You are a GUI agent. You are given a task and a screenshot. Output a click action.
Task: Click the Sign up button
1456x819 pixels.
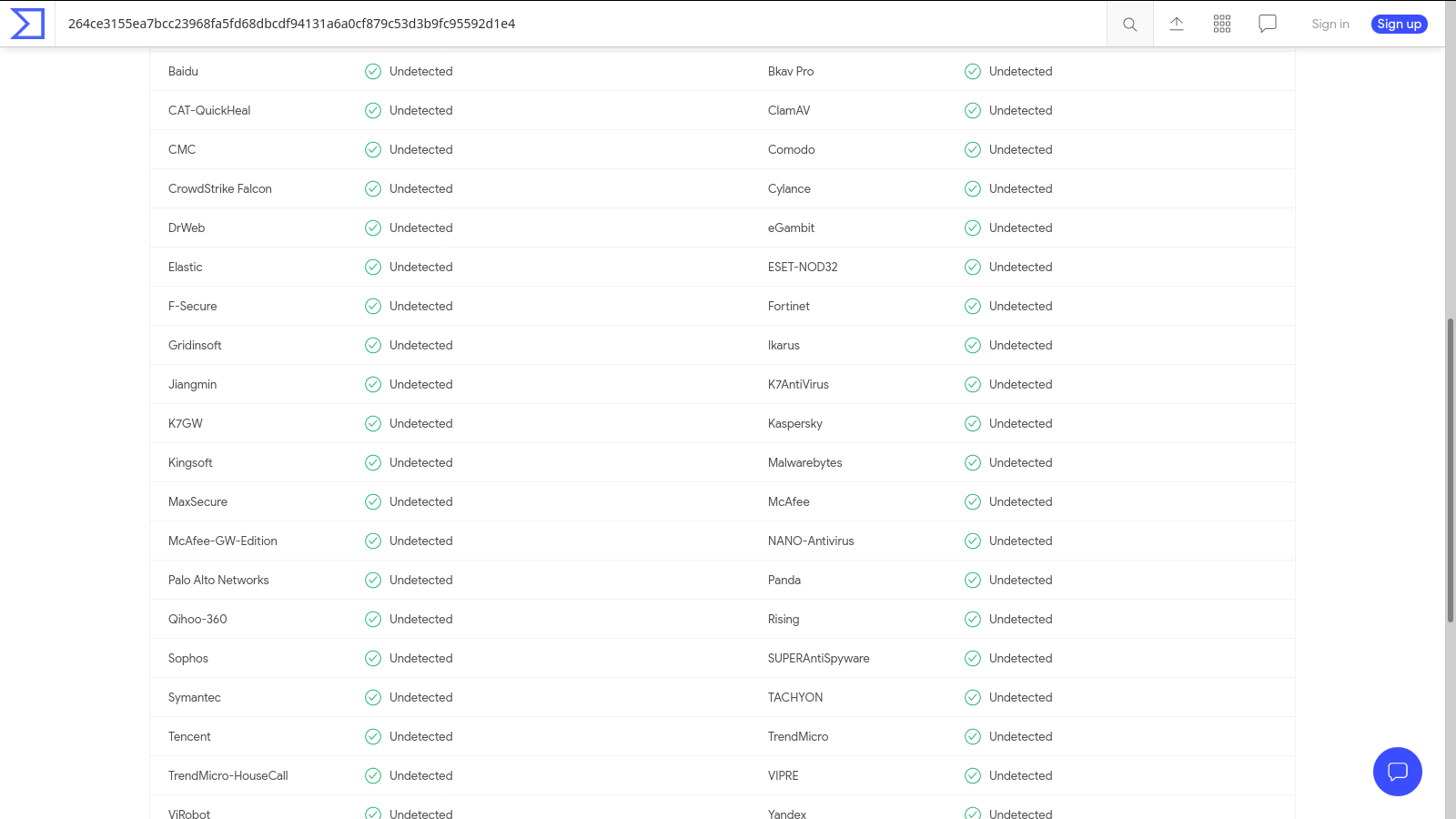click(x=1399, y=24)
